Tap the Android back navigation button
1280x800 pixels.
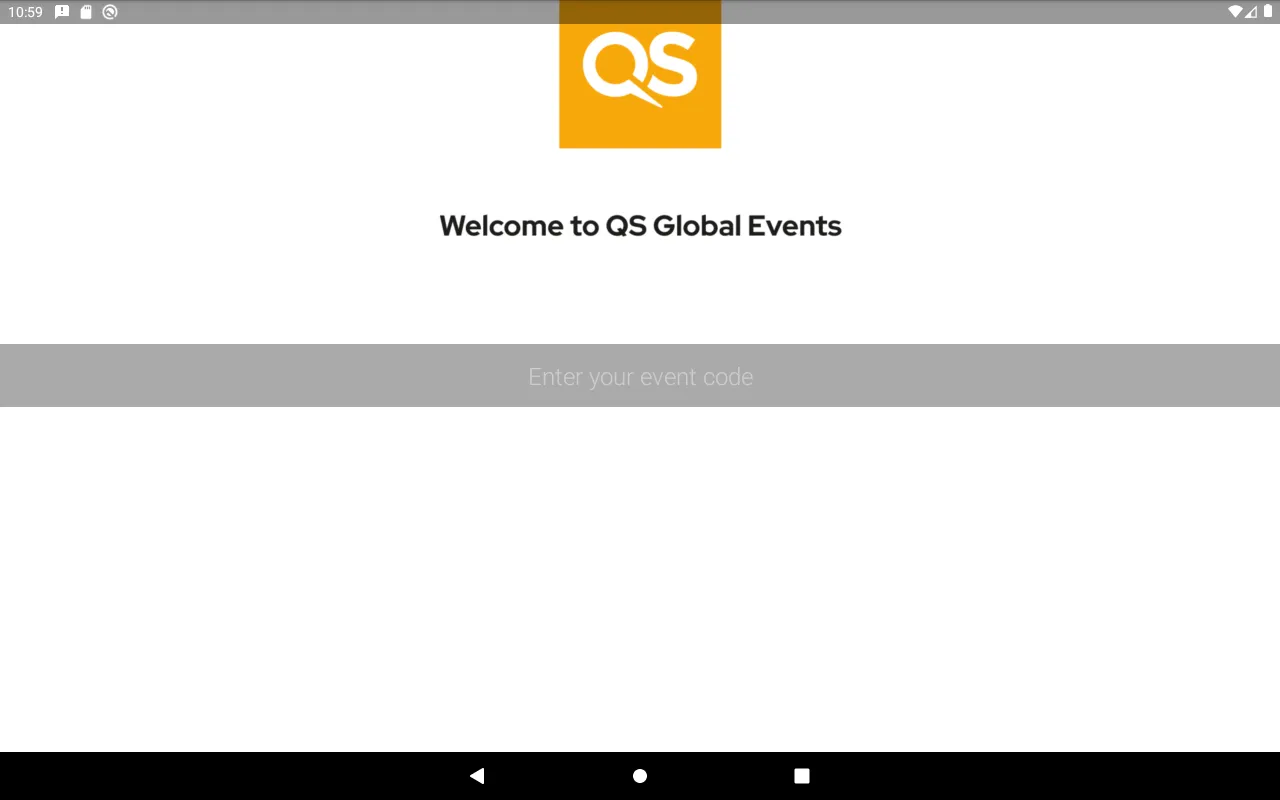pos(477,776)
